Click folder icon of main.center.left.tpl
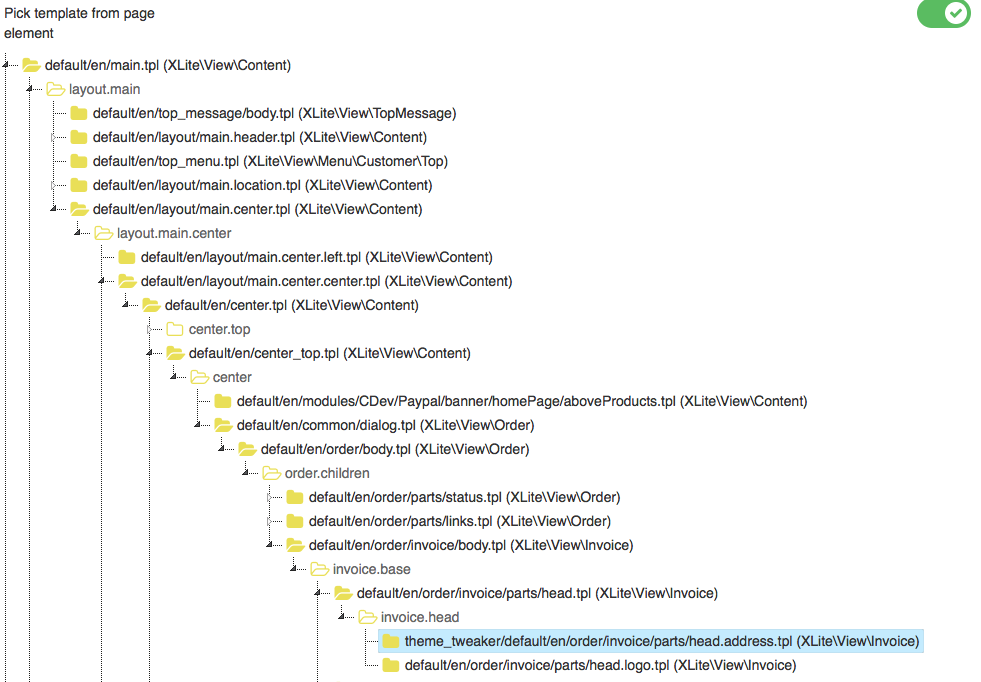 click(x=127, y=257)
